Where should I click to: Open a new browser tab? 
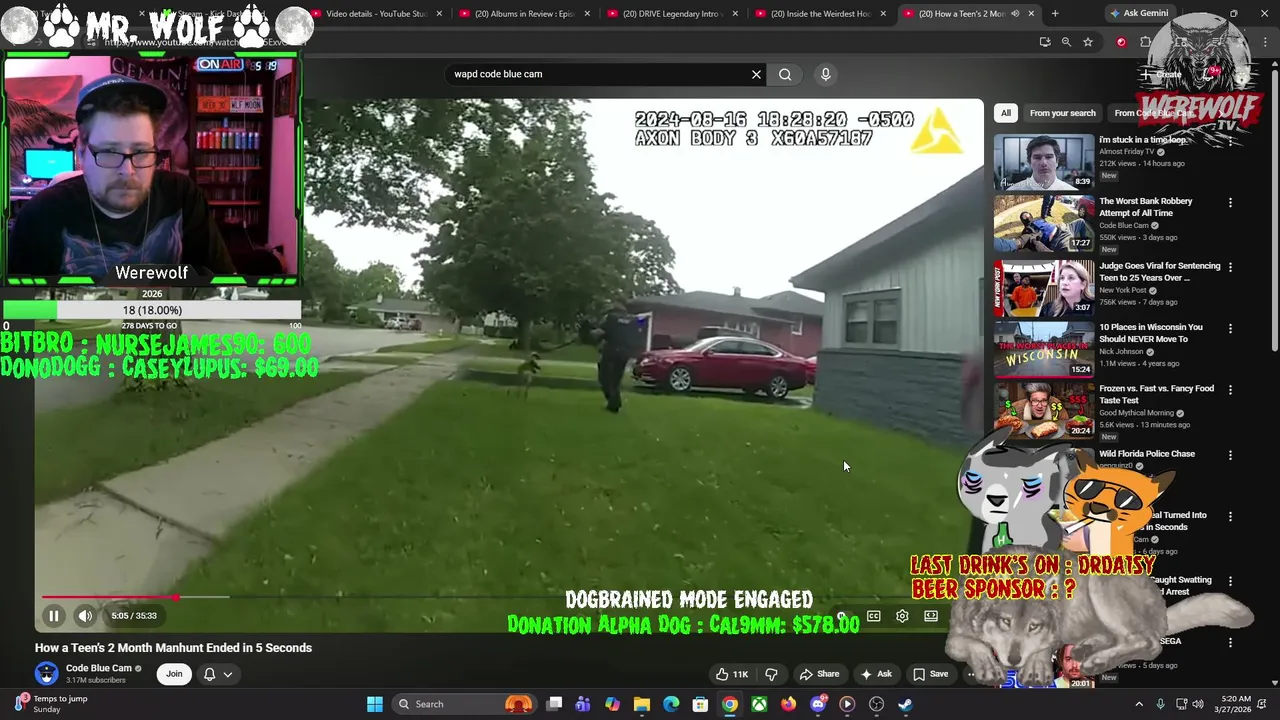click(1055, 14)
